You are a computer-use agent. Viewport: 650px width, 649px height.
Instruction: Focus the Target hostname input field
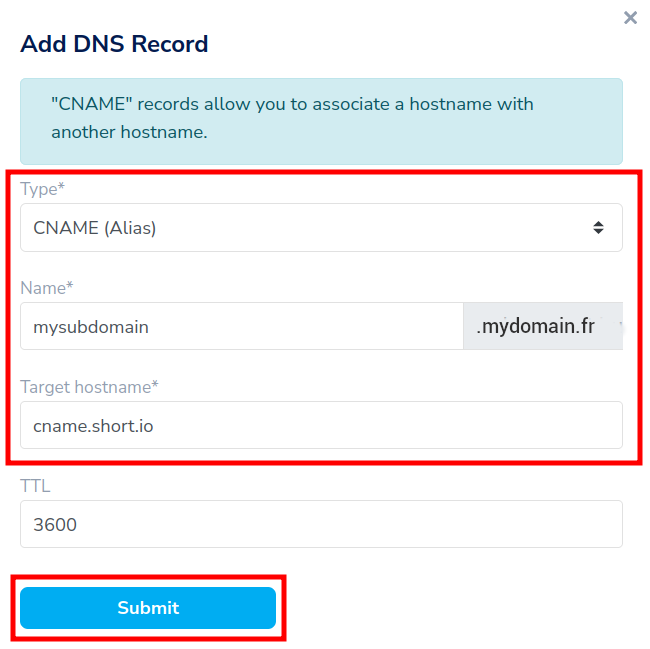[x=320, y=425]
